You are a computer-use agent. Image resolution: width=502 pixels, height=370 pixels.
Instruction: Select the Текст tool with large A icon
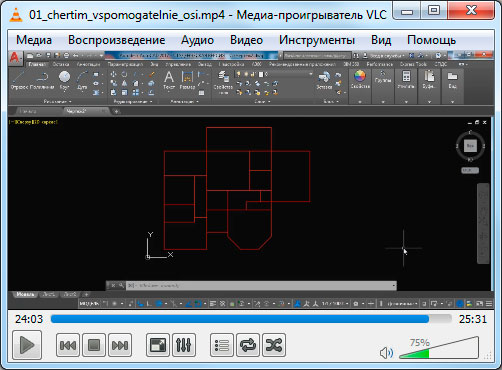(169, 80)
